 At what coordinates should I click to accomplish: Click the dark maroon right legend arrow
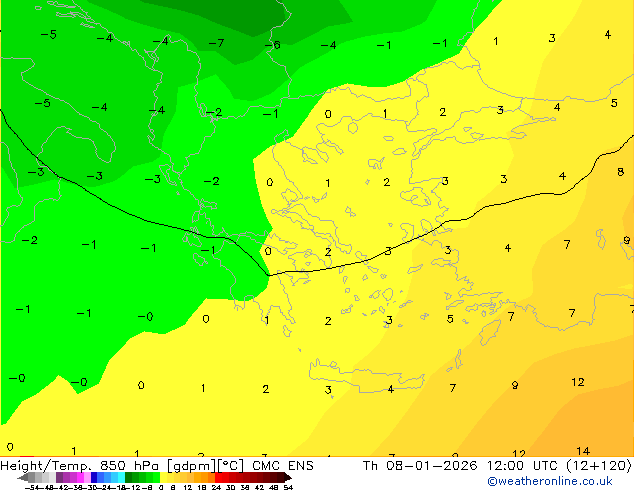pos(287,478)
